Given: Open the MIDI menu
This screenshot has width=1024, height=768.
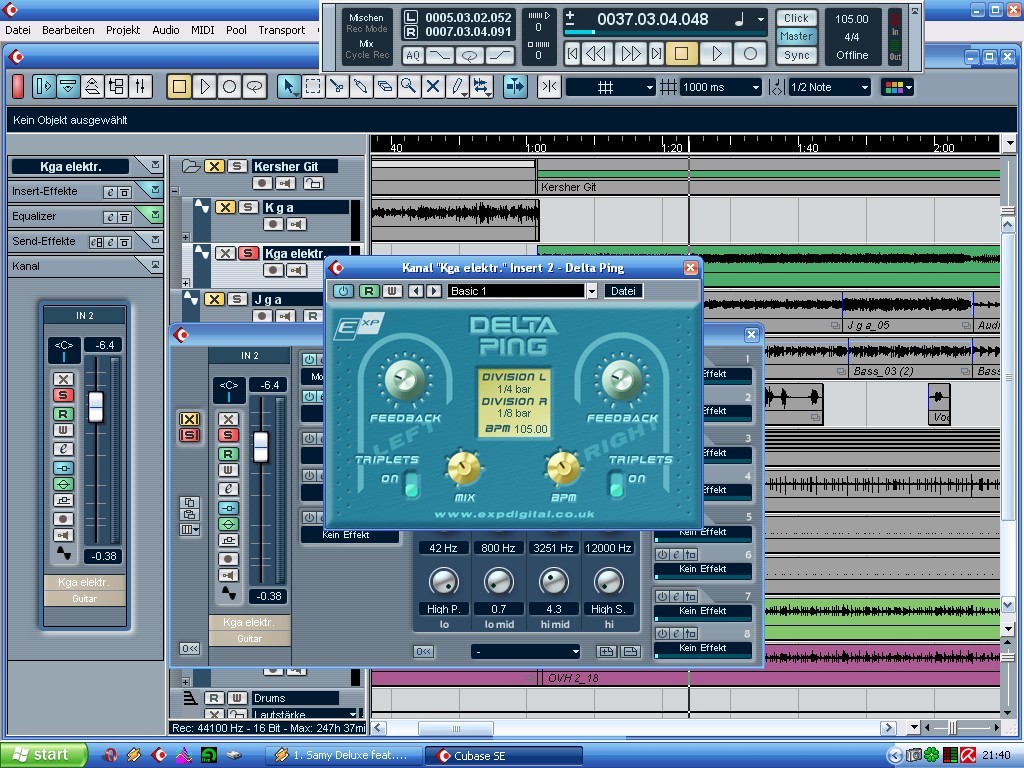Looking at the screenshot, I should pos(202,30).
